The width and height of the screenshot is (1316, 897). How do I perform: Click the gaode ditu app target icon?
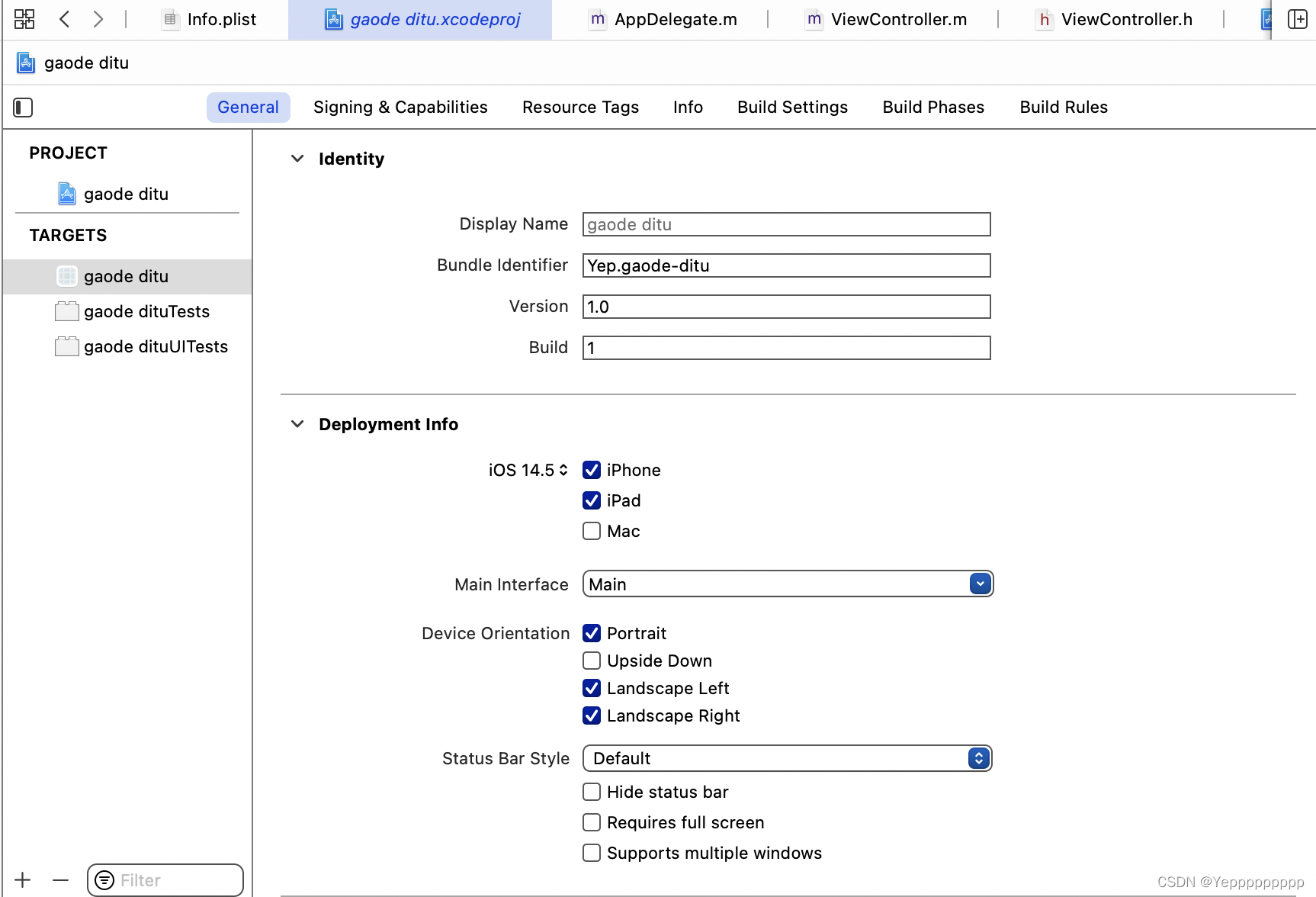(x=67, y=276)
